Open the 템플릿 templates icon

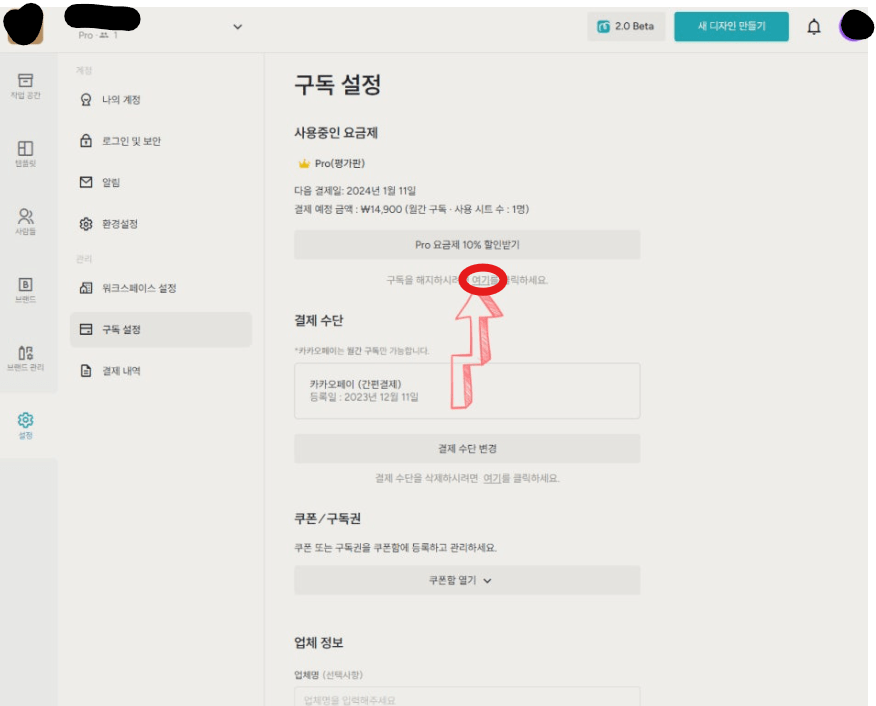click(25, 153)
